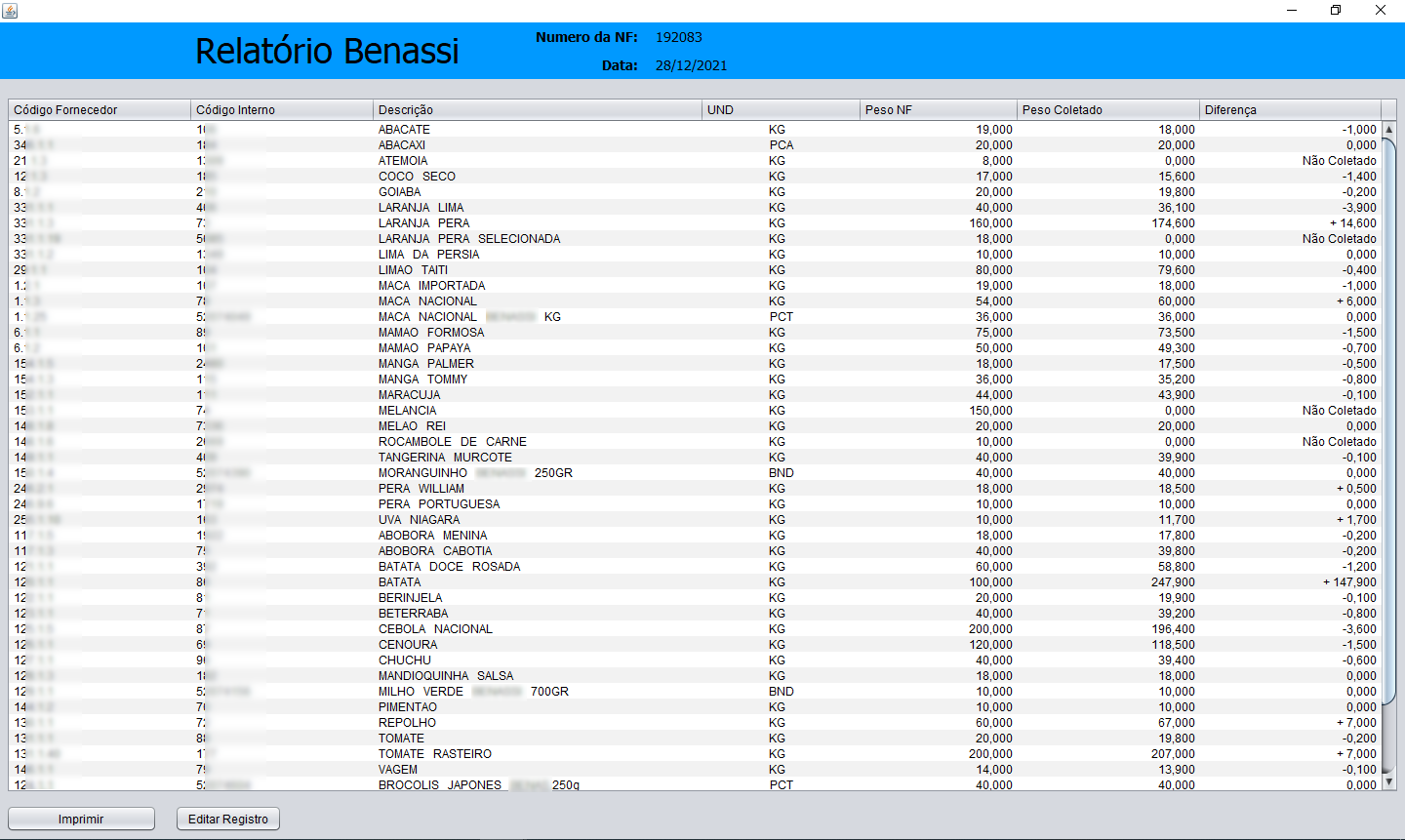Select the ROCAMBOLE DE CARNE row

[695, 442]
